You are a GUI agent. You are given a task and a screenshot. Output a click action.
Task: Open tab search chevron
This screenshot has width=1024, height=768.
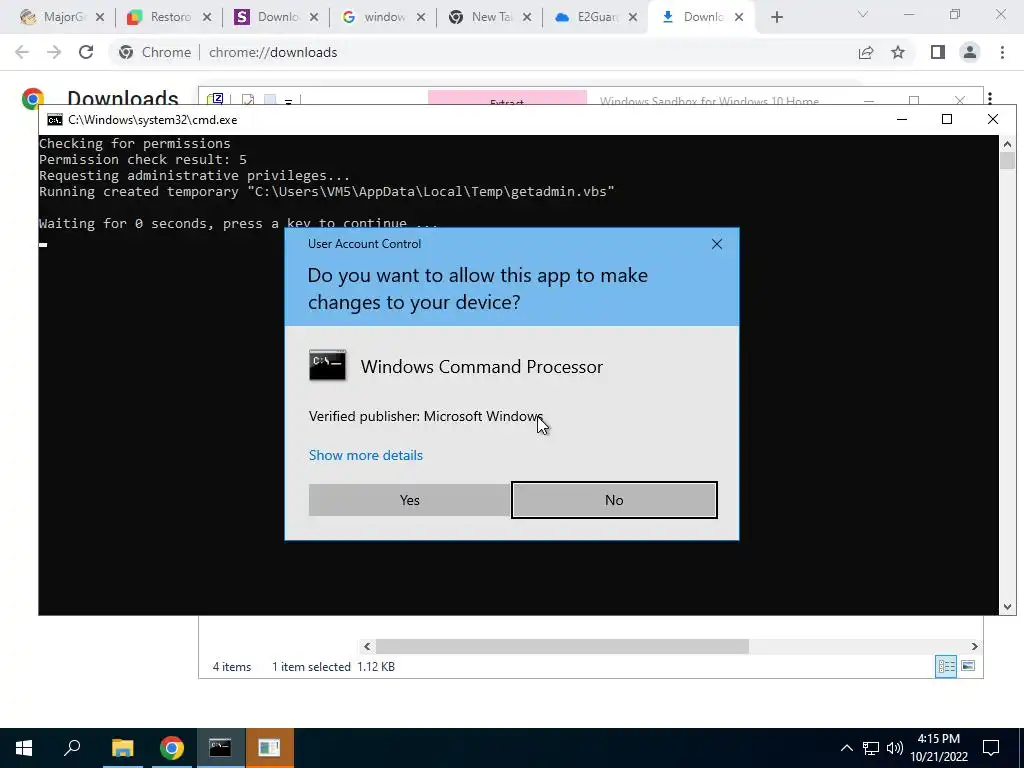point(863,14)
